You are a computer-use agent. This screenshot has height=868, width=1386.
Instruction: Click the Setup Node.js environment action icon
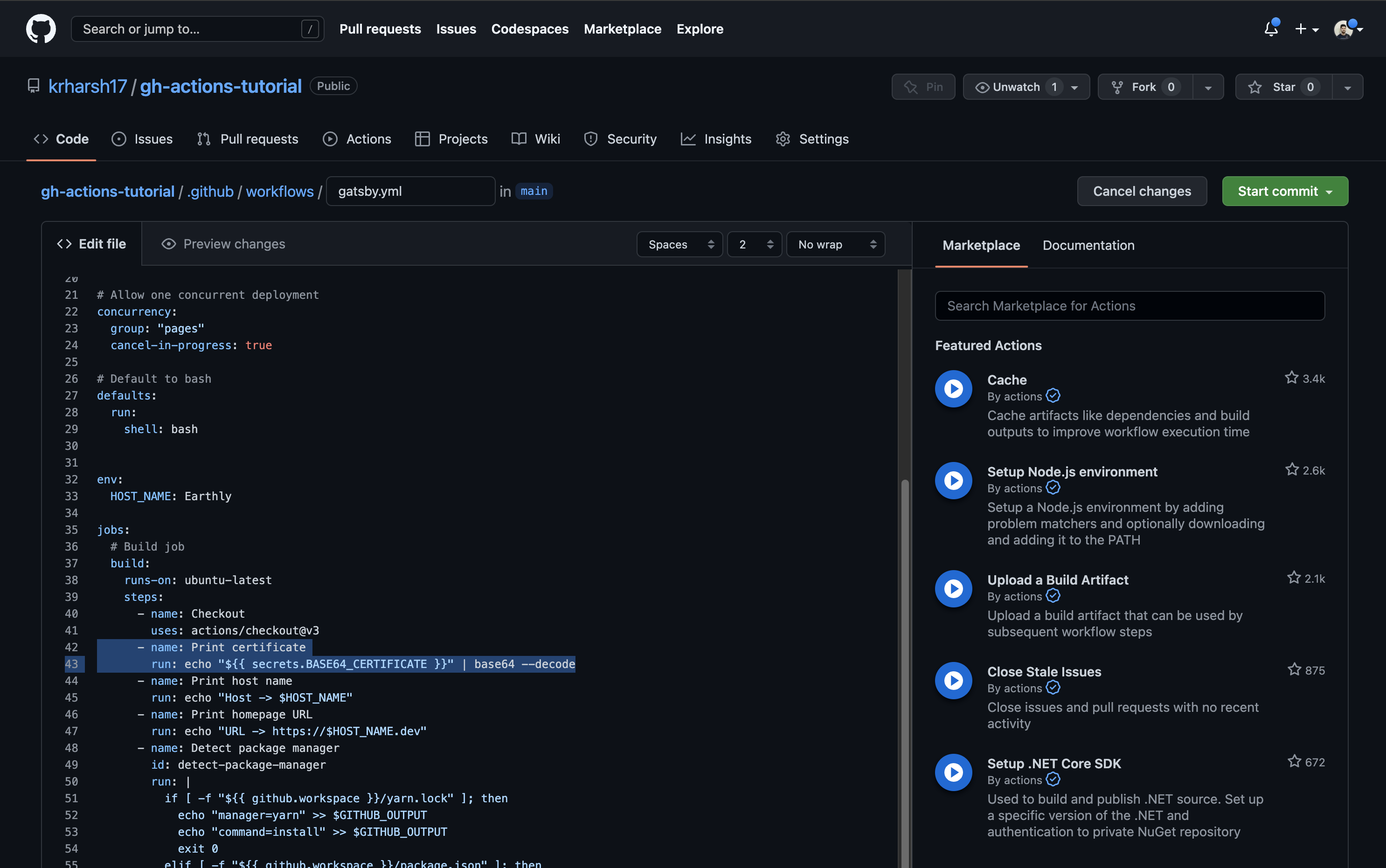953,481
